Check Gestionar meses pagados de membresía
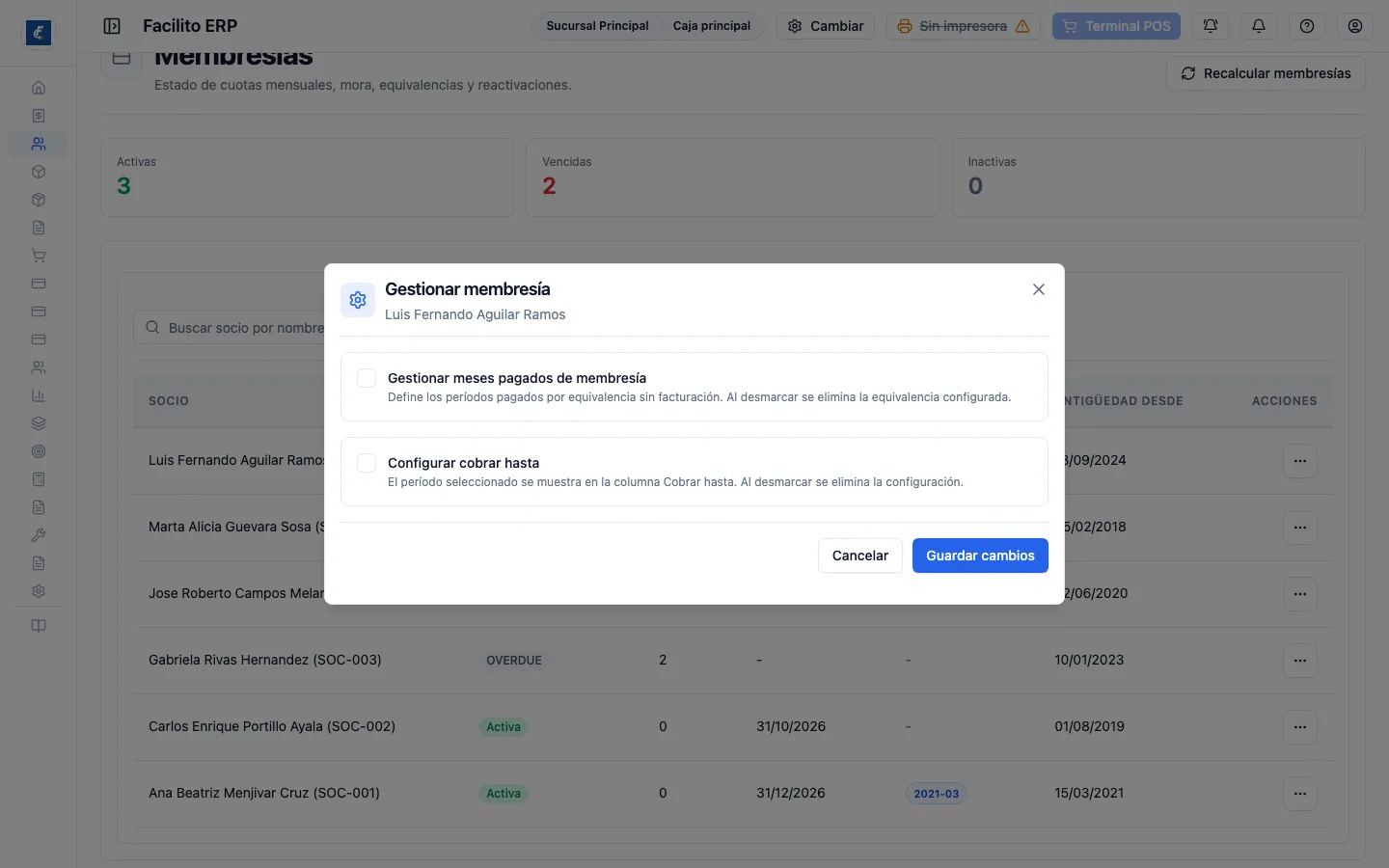Image resolution: width=1389 pixels, height=868 pixels. 367,378
